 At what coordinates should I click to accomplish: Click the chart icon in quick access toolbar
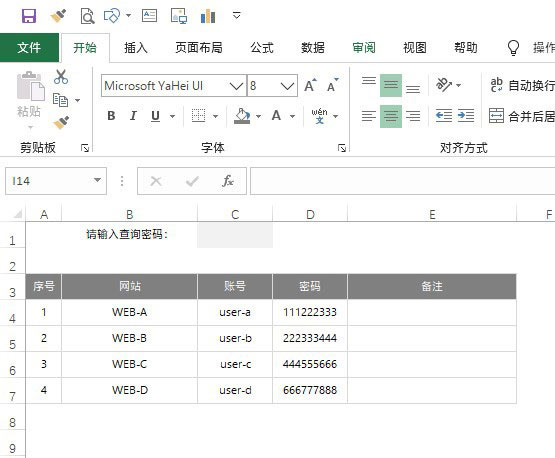coord(208,16)
